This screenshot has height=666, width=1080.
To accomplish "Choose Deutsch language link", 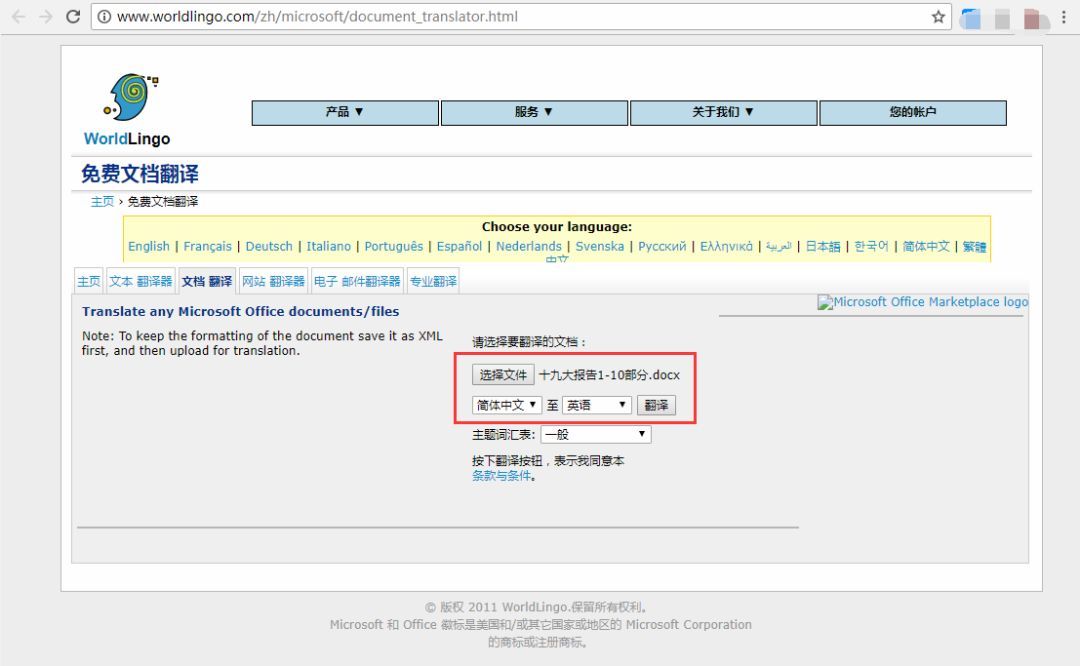I will [x=269, y=247].
